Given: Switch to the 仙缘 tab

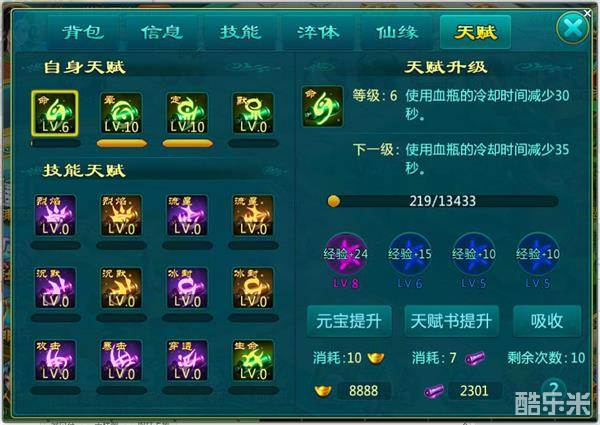Looking at the screenshot, I should click(397, 33).
